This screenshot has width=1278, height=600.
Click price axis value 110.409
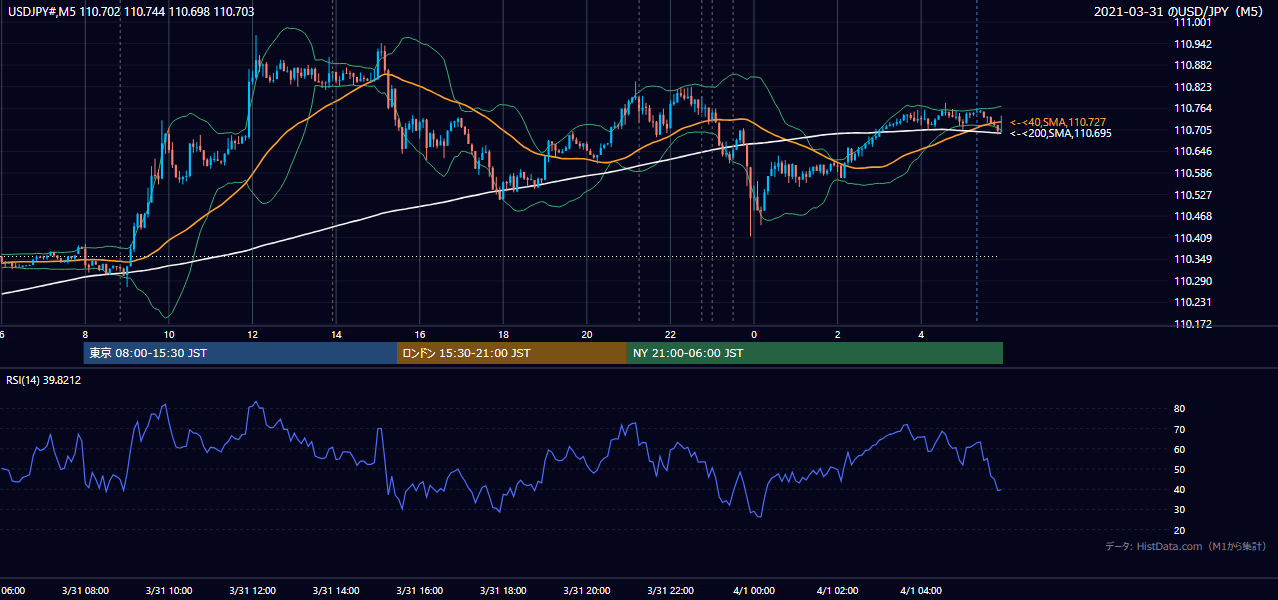(1195, 238)
